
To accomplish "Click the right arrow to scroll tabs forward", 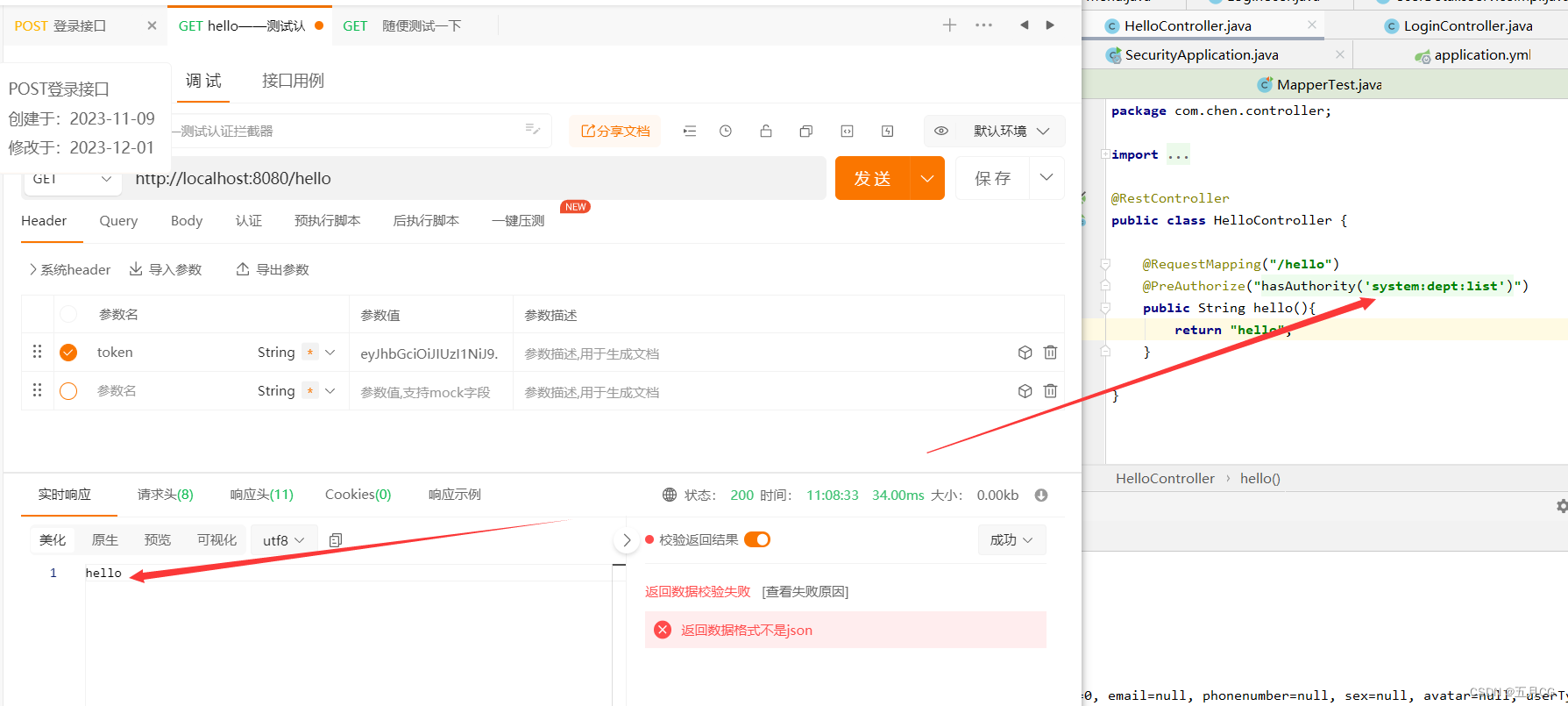I will pyautogui.click(x=1050, y=25).
